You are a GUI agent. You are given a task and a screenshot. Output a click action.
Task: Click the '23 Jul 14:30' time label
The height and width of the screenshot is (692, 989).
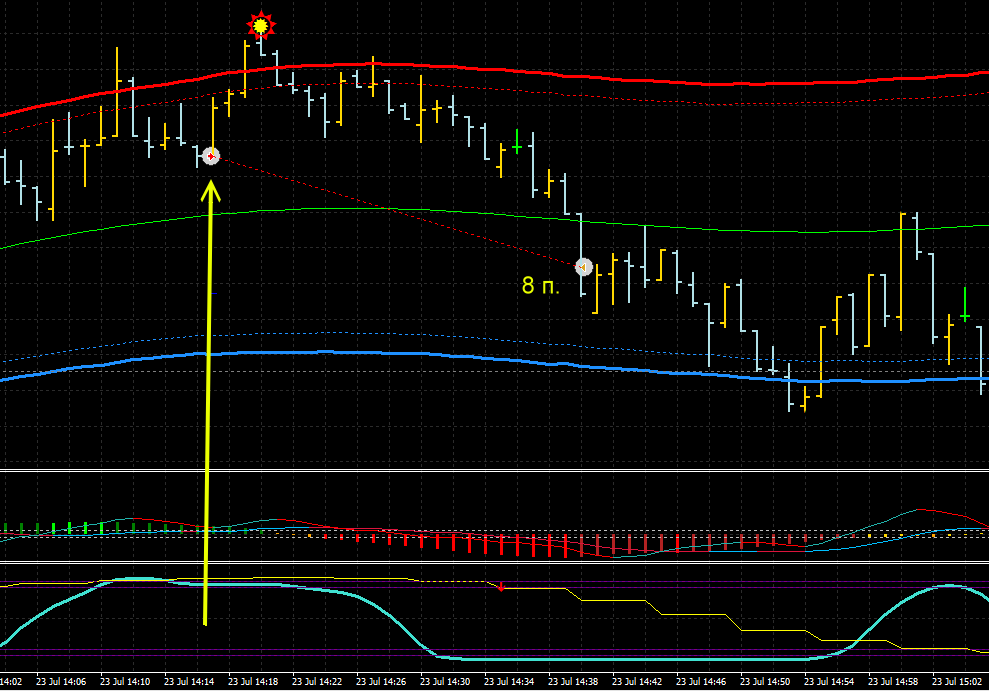point(445,681)
